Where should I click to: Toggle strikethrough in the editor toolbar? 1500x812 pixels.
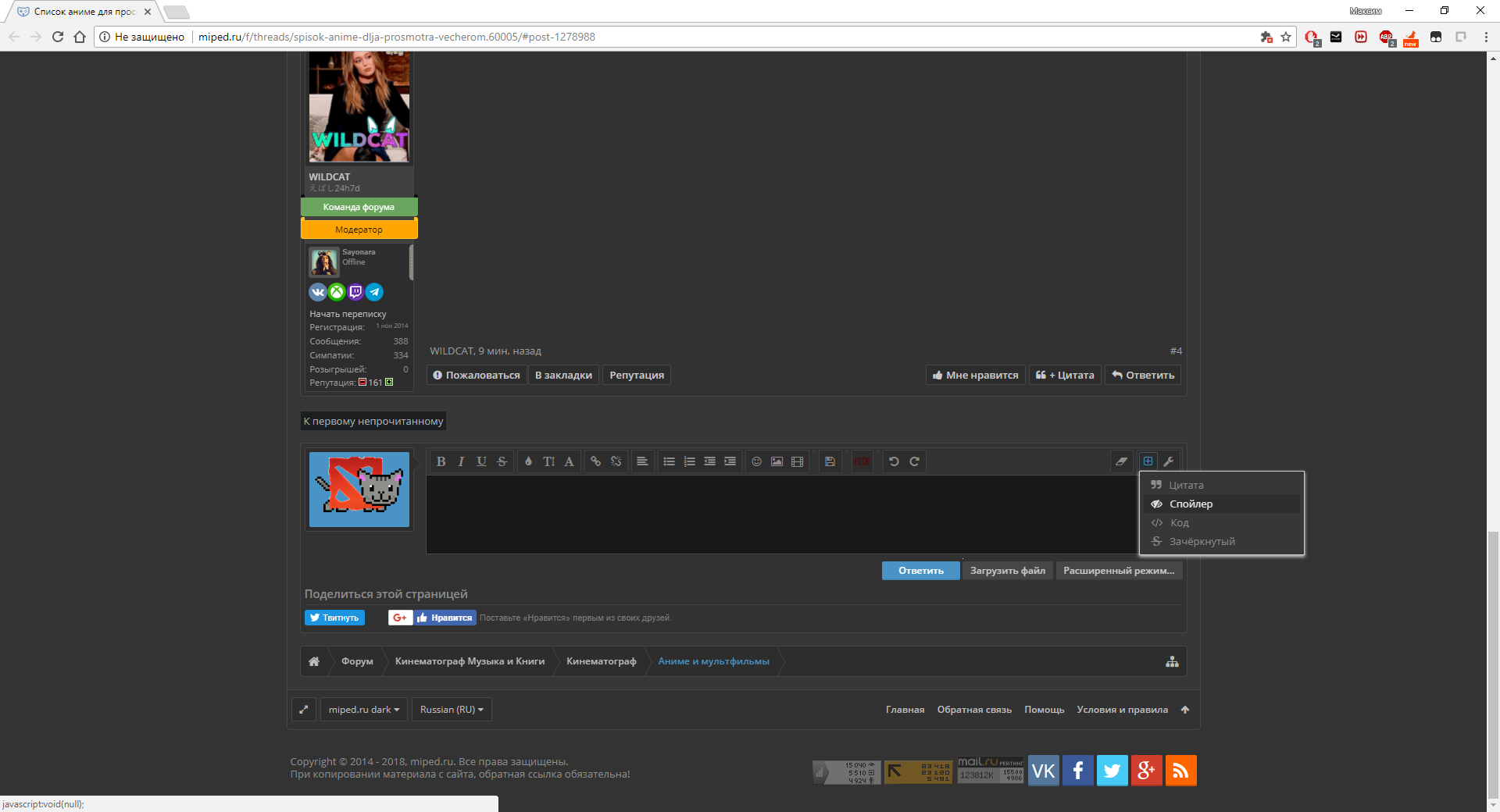coord(502,461)
